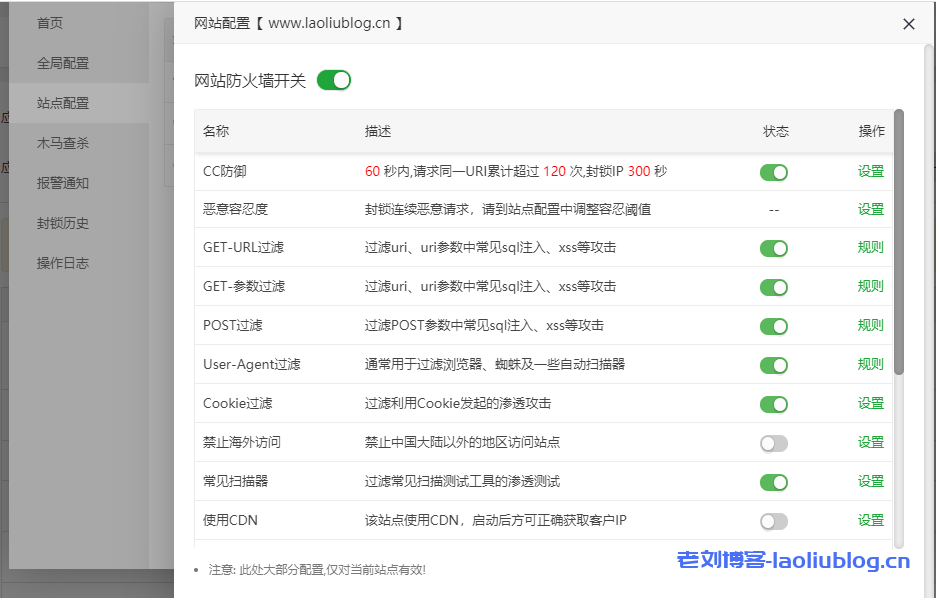Turn off POST过滤 protection
The image size is (936, 598).
[x=773, y=324]
